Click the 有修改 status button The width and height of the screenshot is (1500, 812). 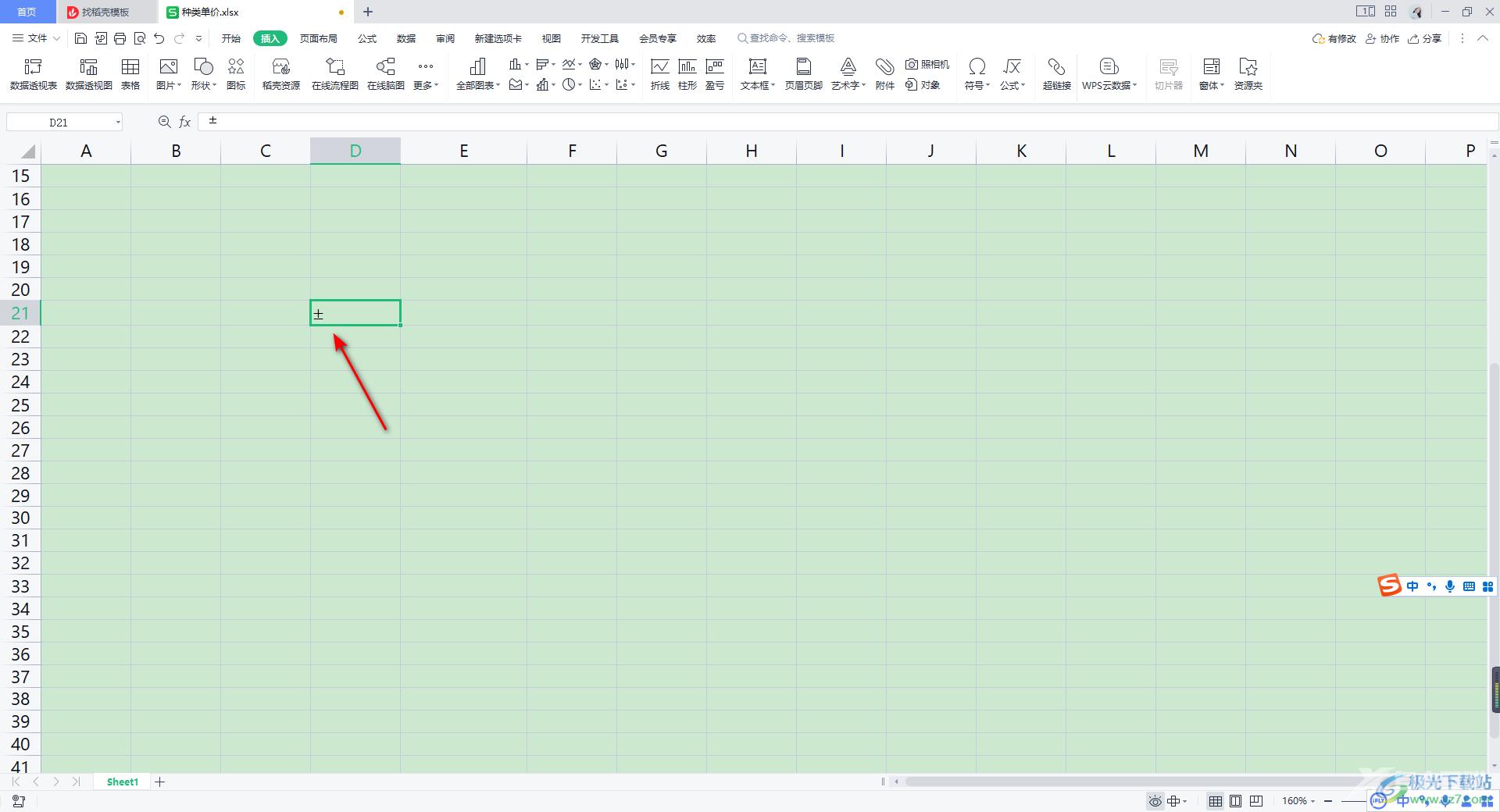[x=1334, y=38]
